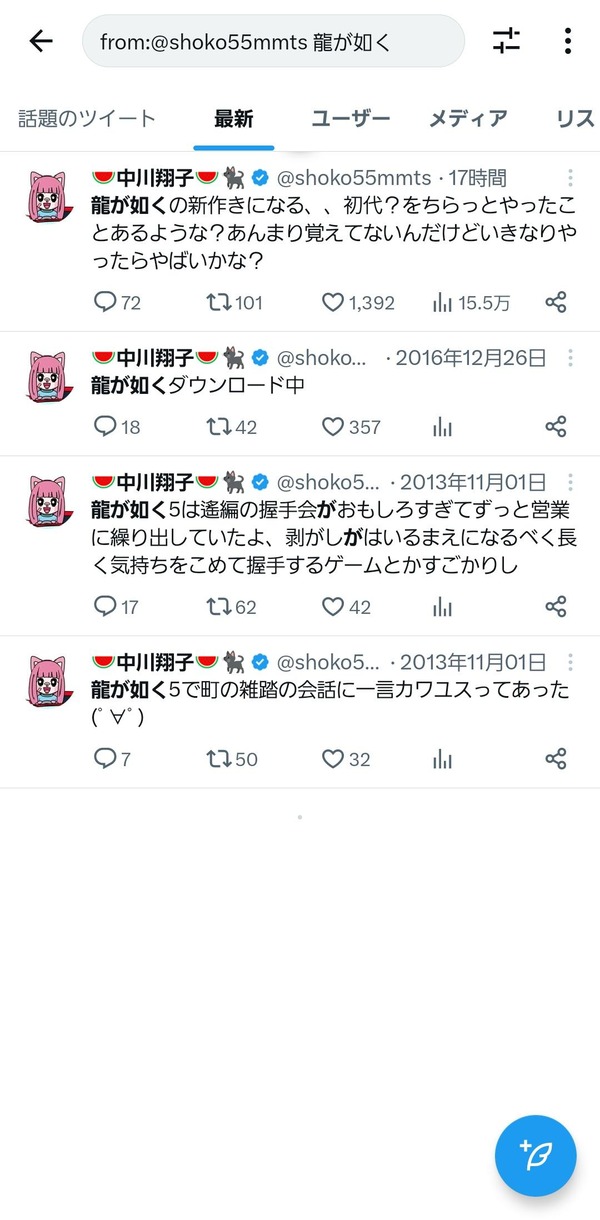
Task: Open 中川翔子 profile name on last tweet
Action: point(155,662)
